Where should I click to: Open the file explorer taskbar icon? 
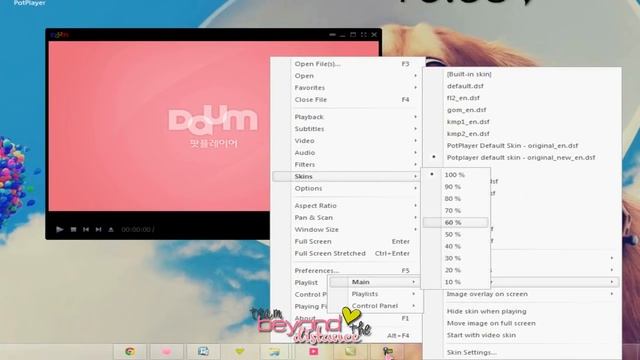coord(274,351)
